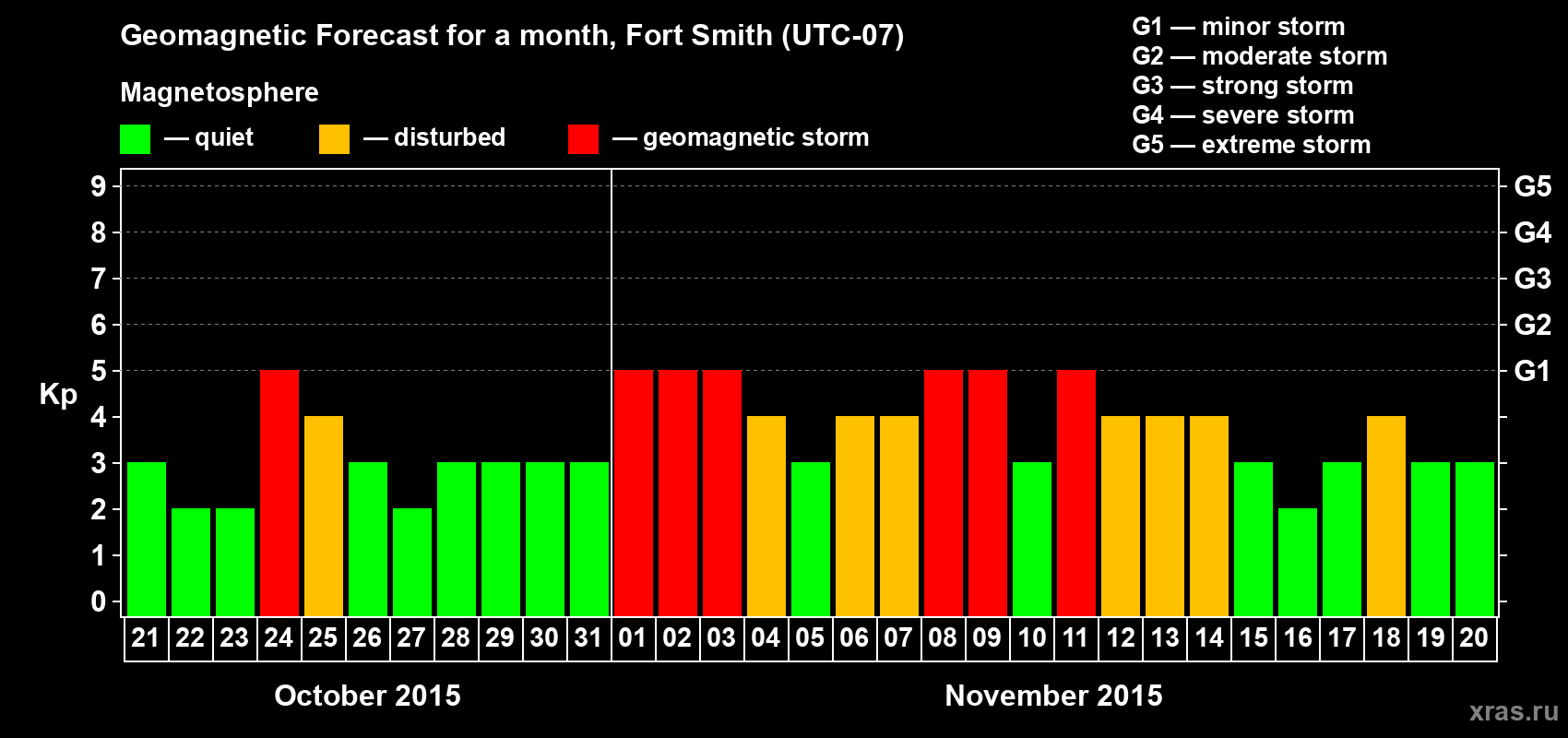This screenshot has width=1568, height=738.
Task: Click the date label 30 on axis
Action: click(x=544, y=637)
